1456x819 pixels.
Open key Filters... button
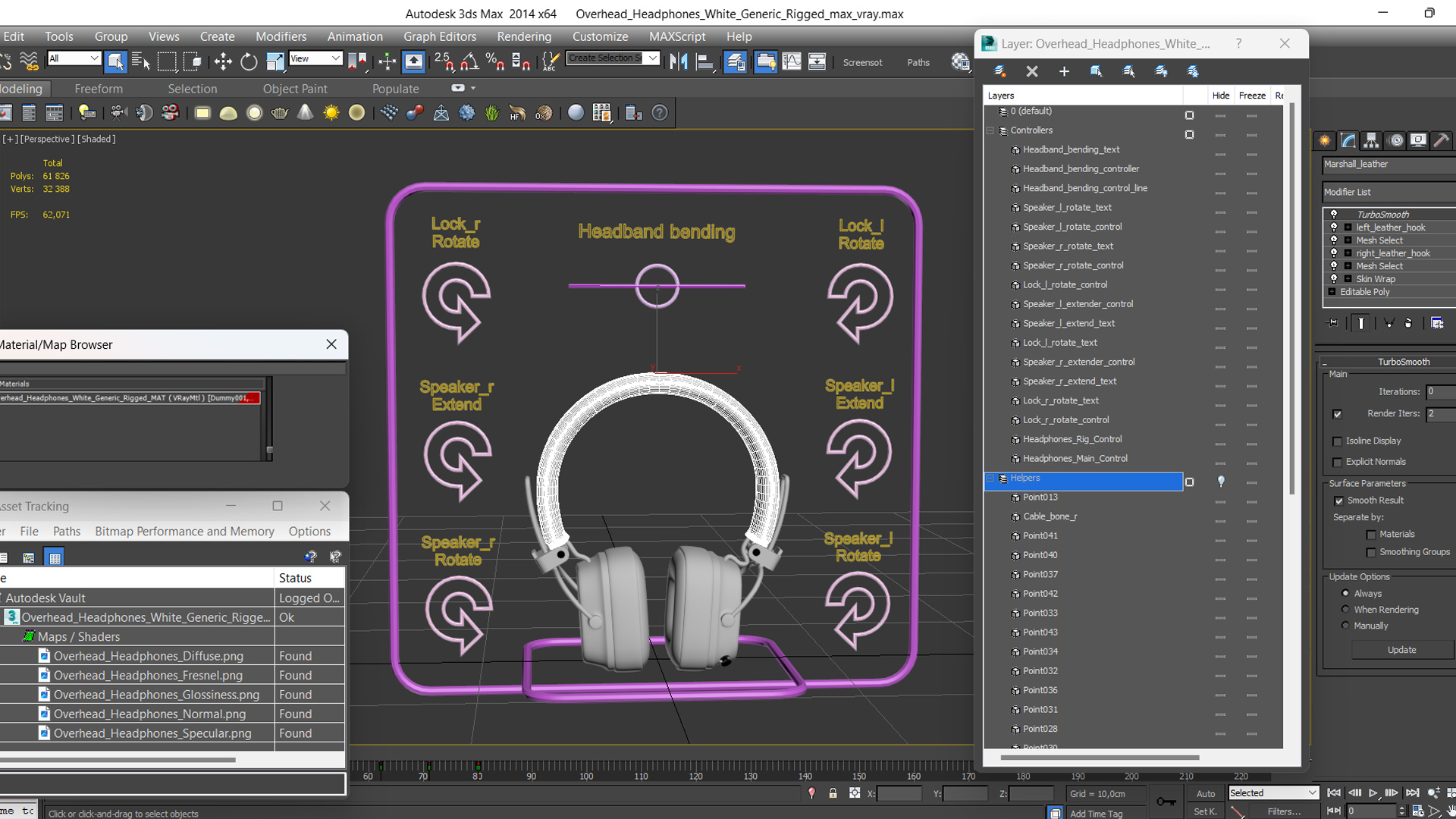tap(1284, 811)
